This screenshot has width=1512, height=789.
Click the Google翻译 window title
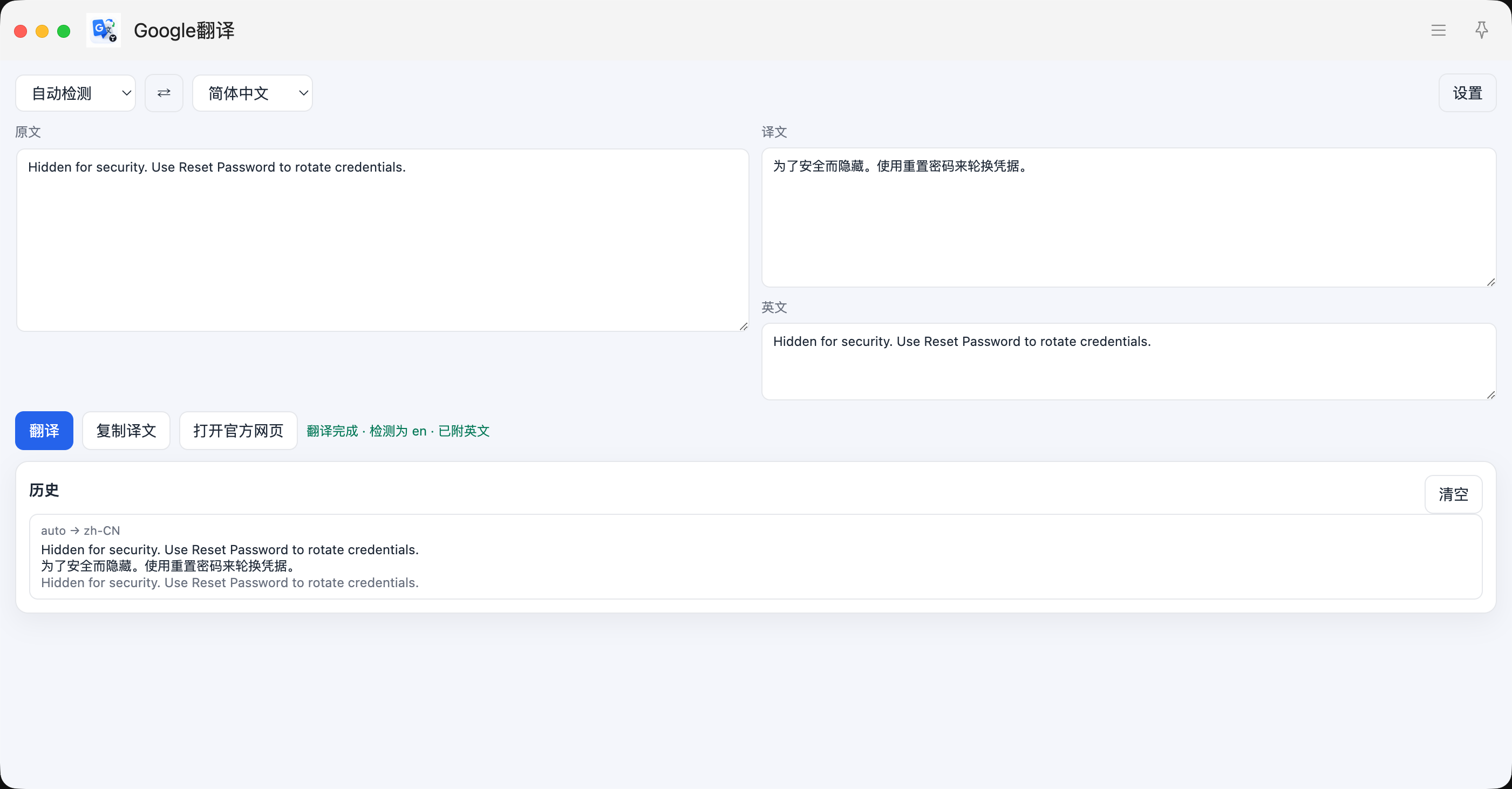[x=185, y=31]
